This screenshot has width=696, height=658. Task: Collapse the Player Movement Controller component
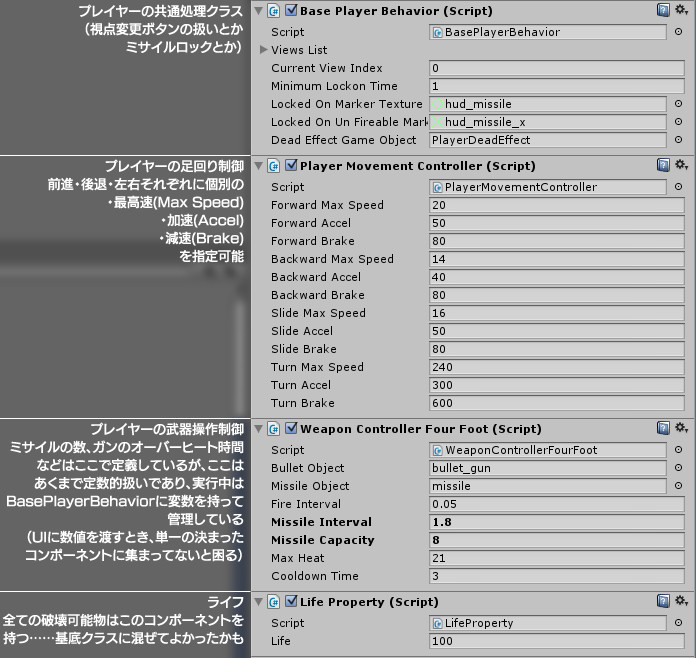[x=258, y=166]
